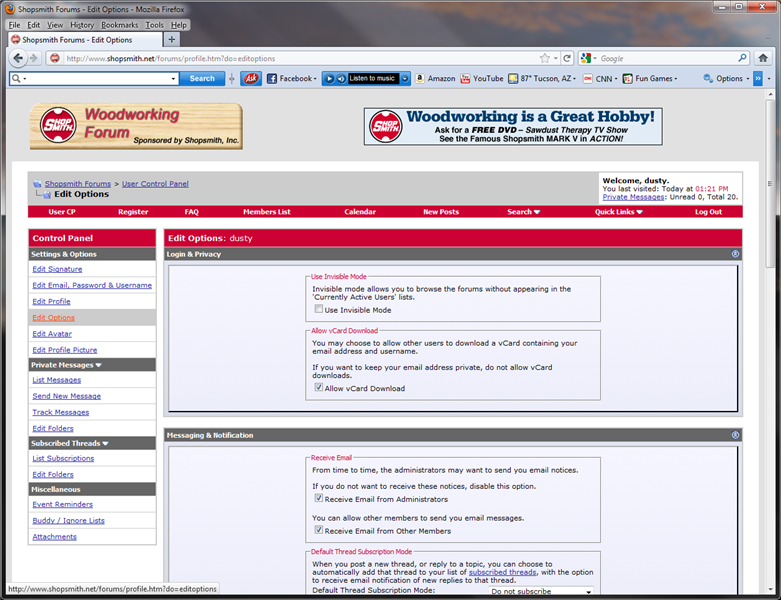Uncheck Allow vCard Download
The width and height of the screenshot is (781, 600).
point(319,387)
